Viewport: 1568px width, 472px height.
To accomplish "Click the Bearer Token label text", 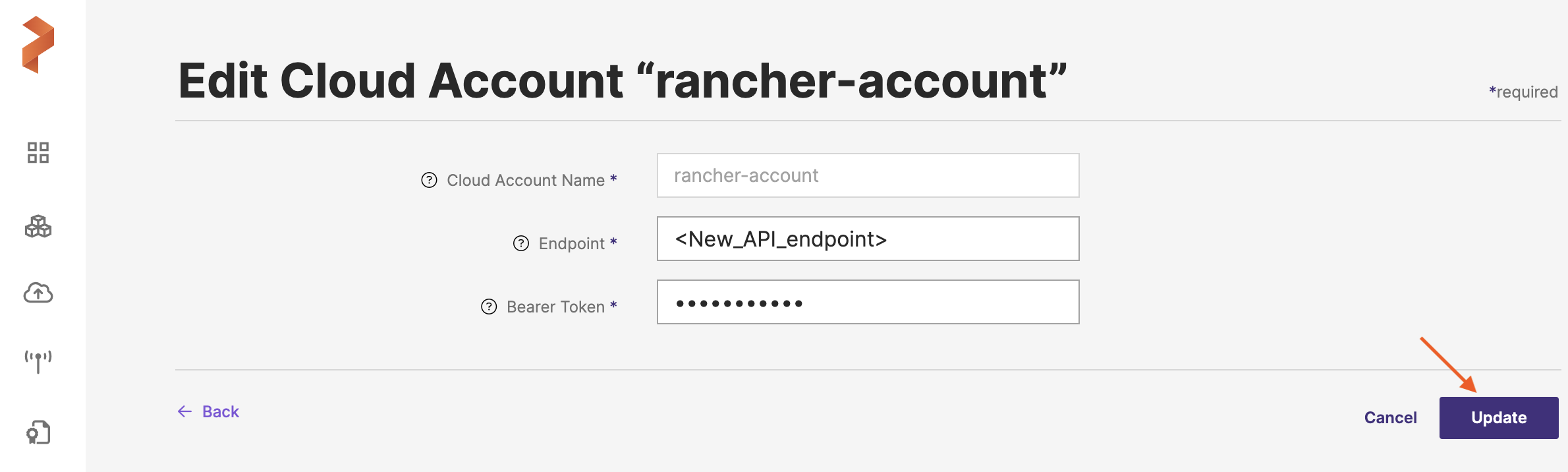I will 555,307.
